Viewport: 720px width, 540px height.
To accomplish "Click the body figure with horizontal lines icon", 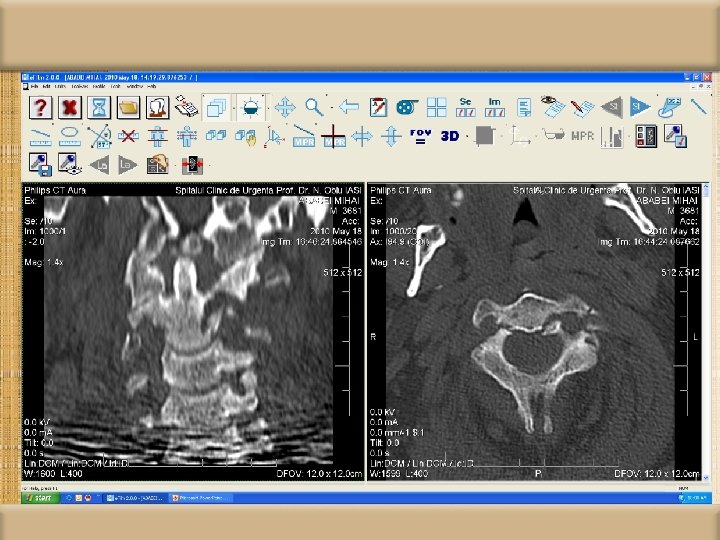I will (158, 136).
